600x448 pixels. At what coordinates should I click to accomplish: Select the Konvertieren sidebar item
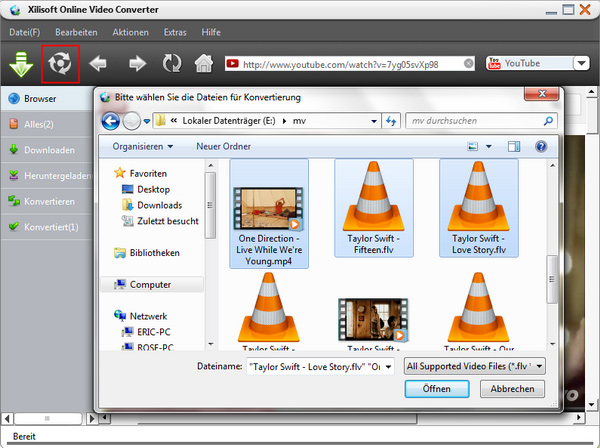point(47,201)
